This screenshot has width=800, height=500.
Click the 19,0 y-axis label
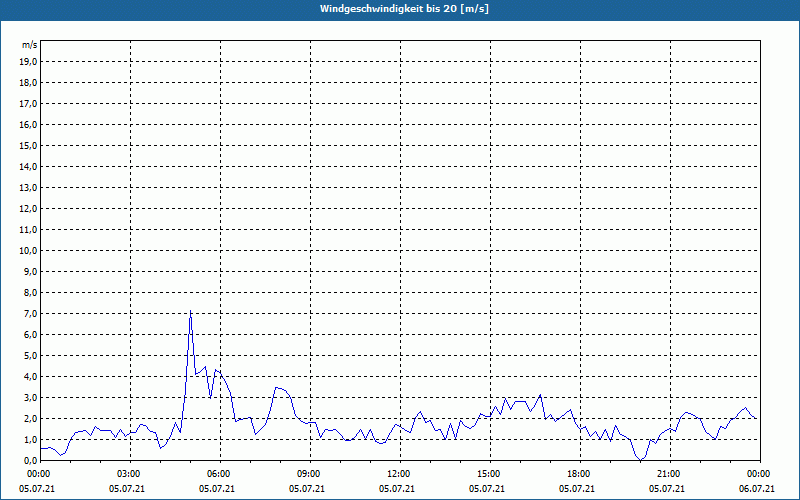tap(29, 62)
